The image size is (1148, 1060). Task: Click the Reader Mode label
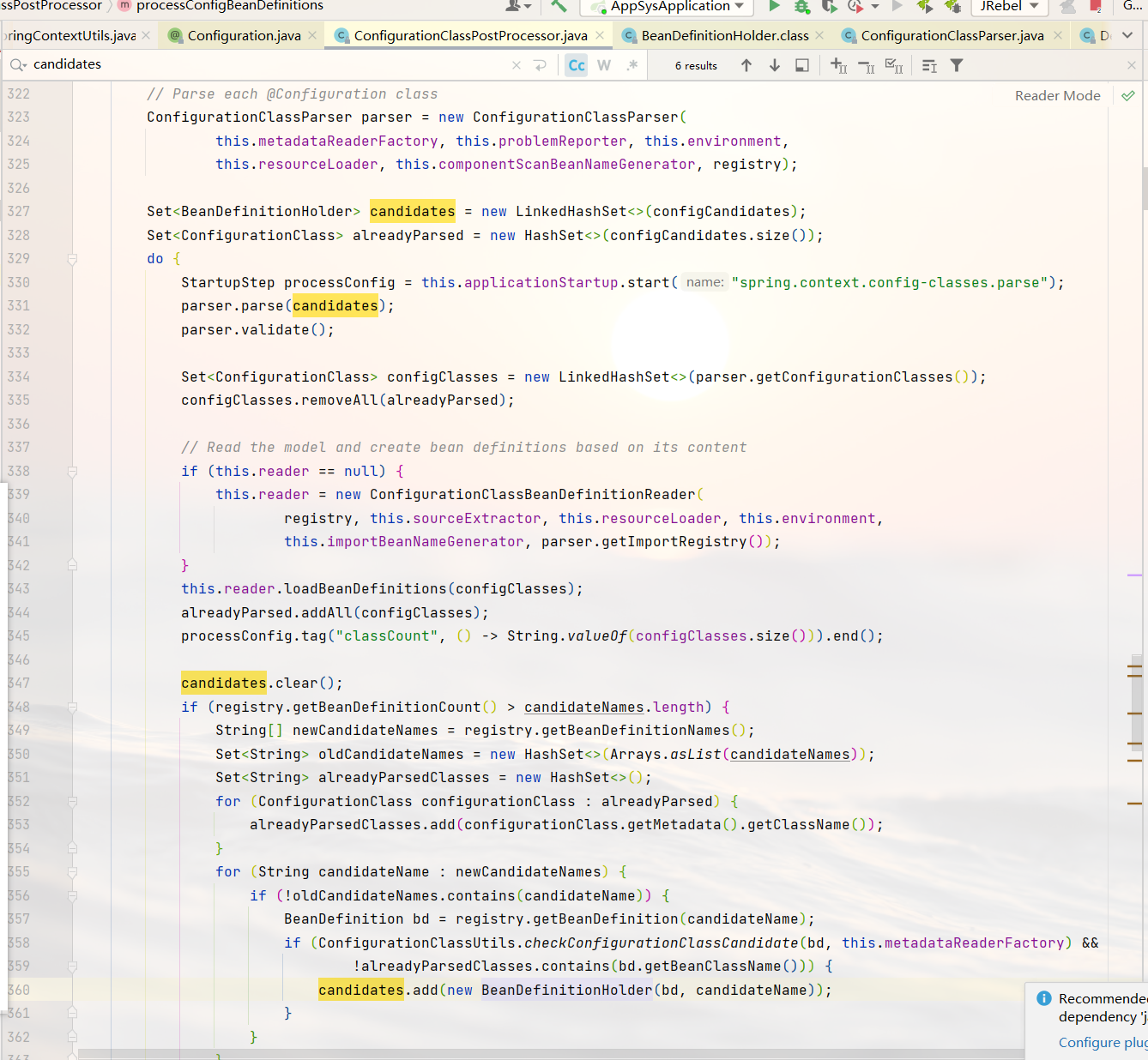[1057, 96]
